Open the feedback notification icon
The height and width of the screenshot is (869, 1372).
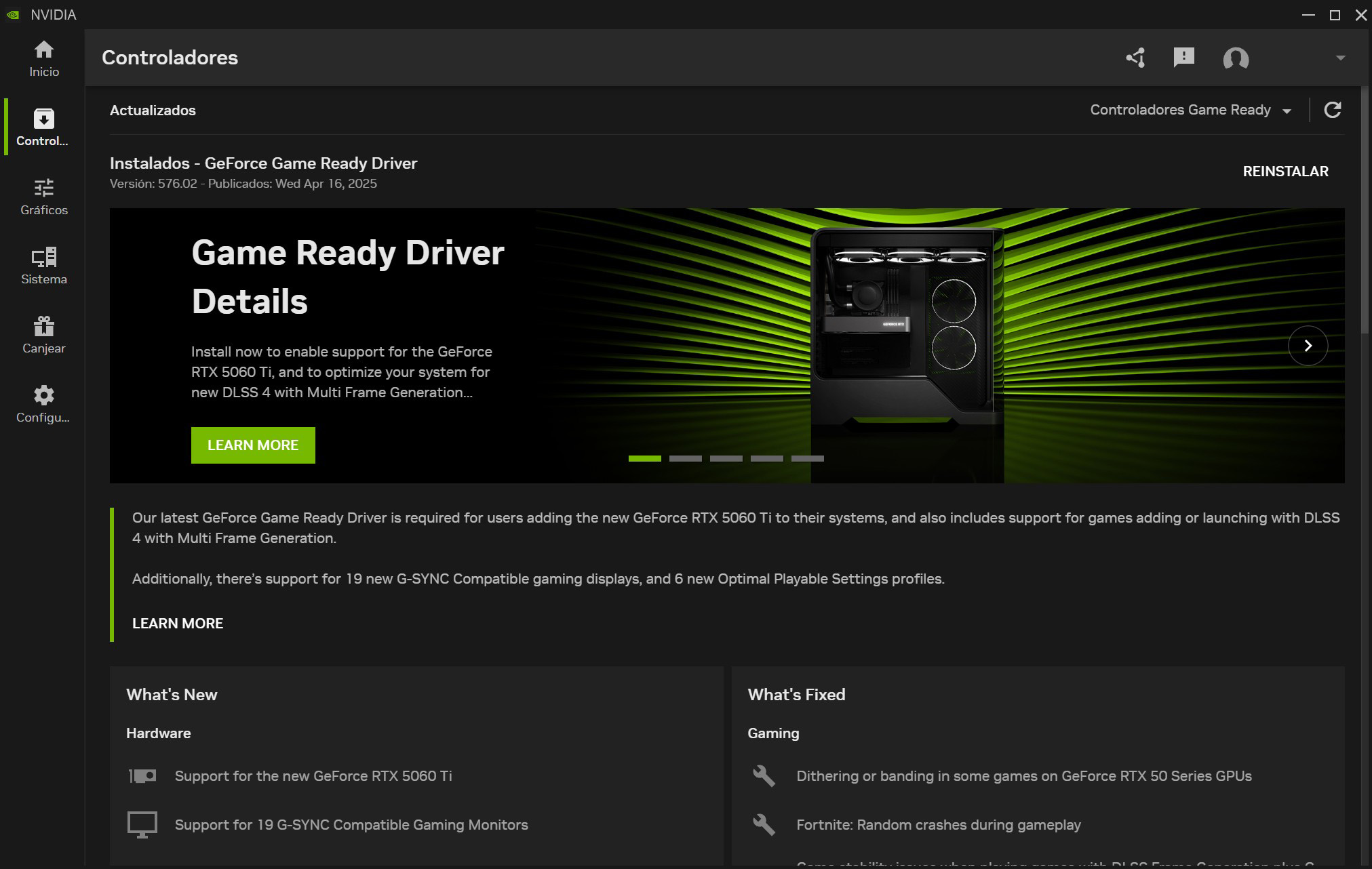click(1183, 58)
